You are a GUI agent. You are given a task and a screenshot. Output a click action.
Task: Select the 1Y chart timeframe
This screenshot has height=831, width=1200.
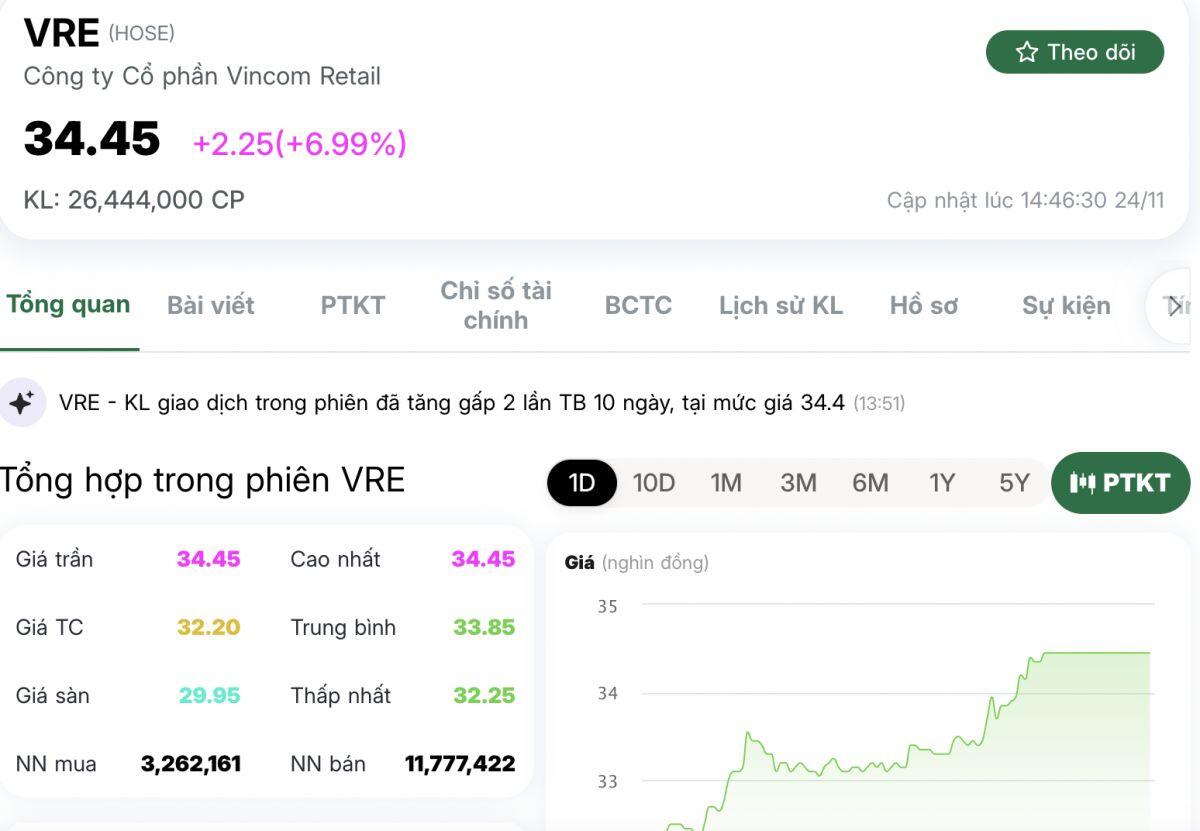point(941,482)
